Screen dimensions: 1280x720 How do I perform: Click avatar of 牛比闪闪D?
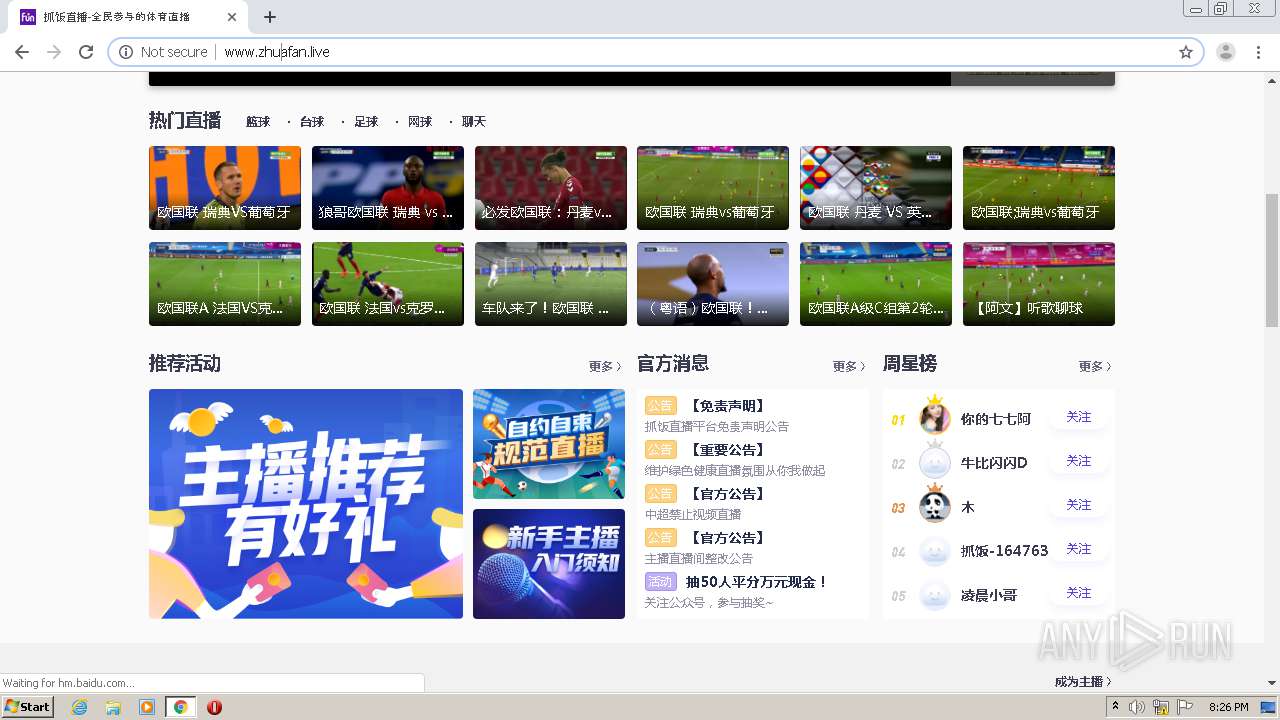pos(935,462)
